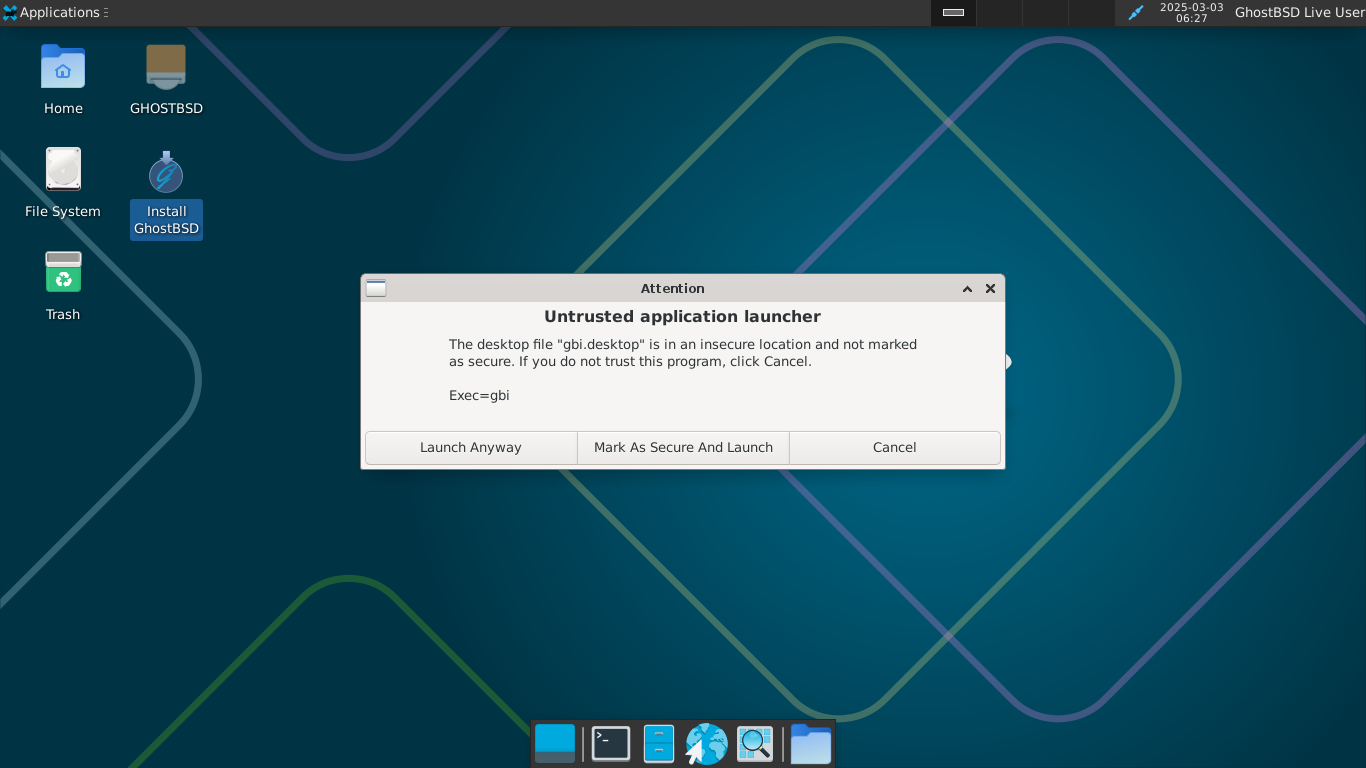Open the GhostBSD Live User menu
Image resolution: width=1366 pixels, height=768 pixels.
pyautogui.click(x=1299, y=13)
